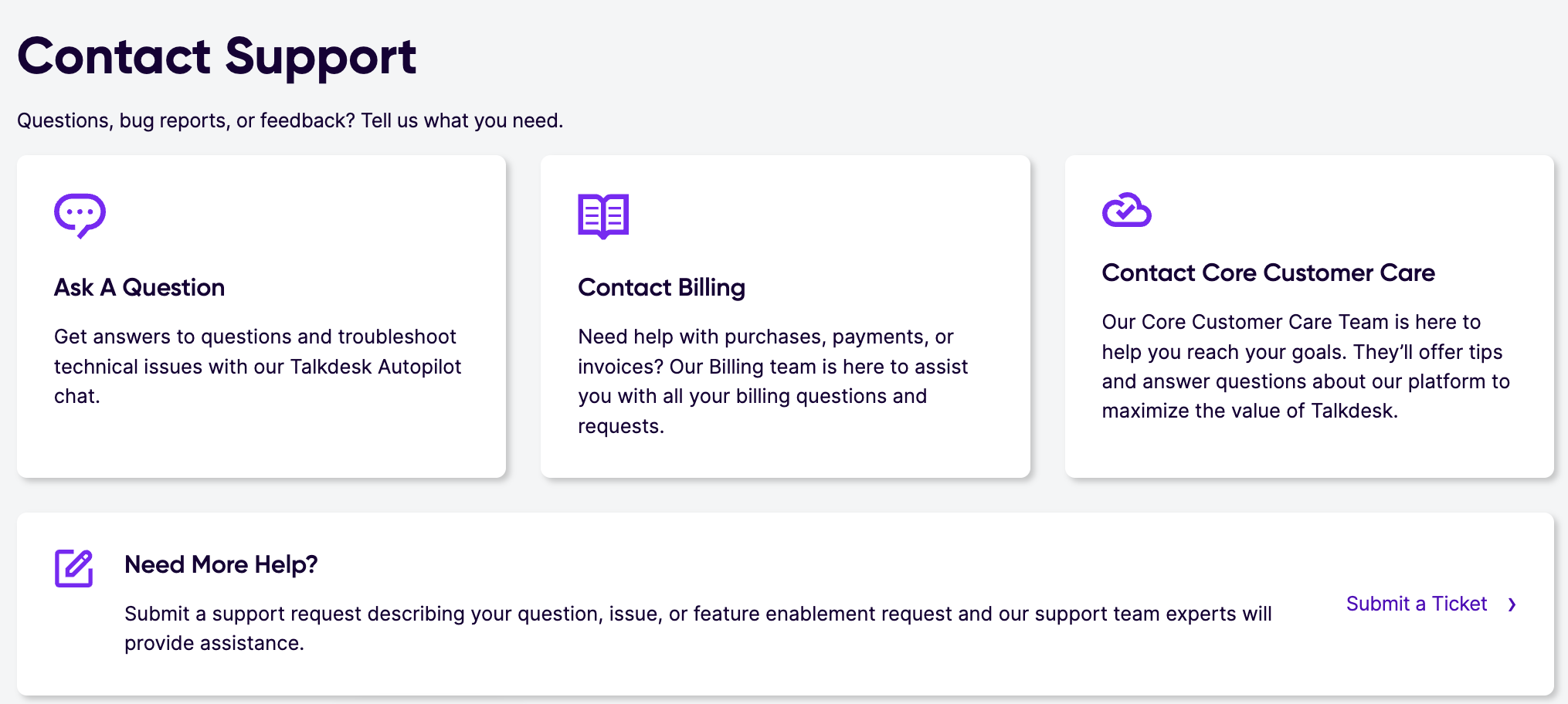The width and height of the screenshot is (1568, 704).
Task: Click the Contact Billing title text
Action: pos(661,286)
